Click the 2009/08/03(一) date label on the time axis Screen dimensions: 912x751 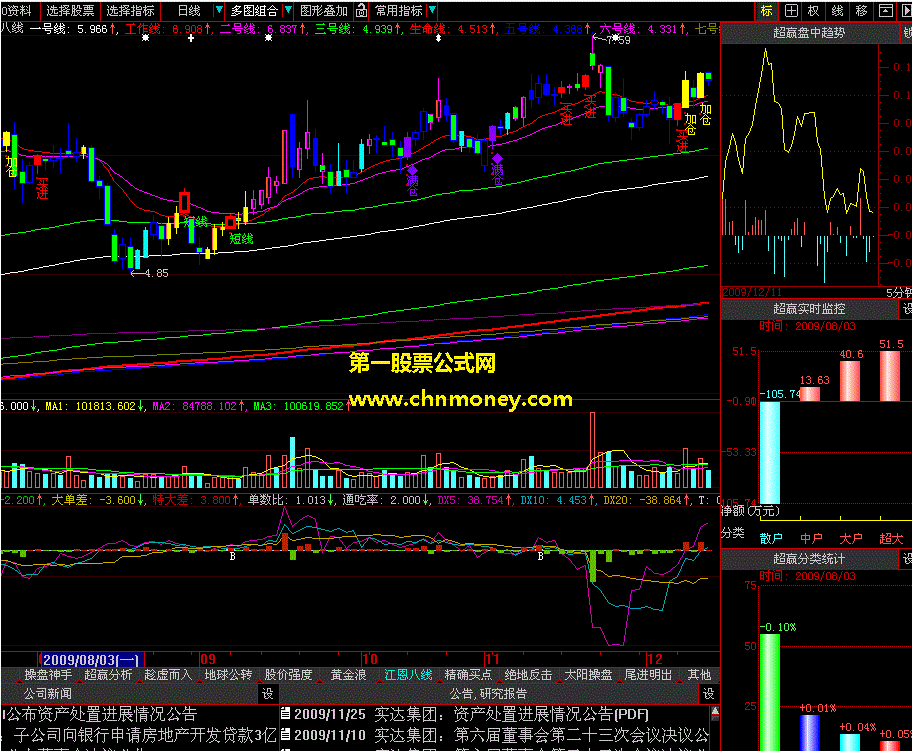91,660
